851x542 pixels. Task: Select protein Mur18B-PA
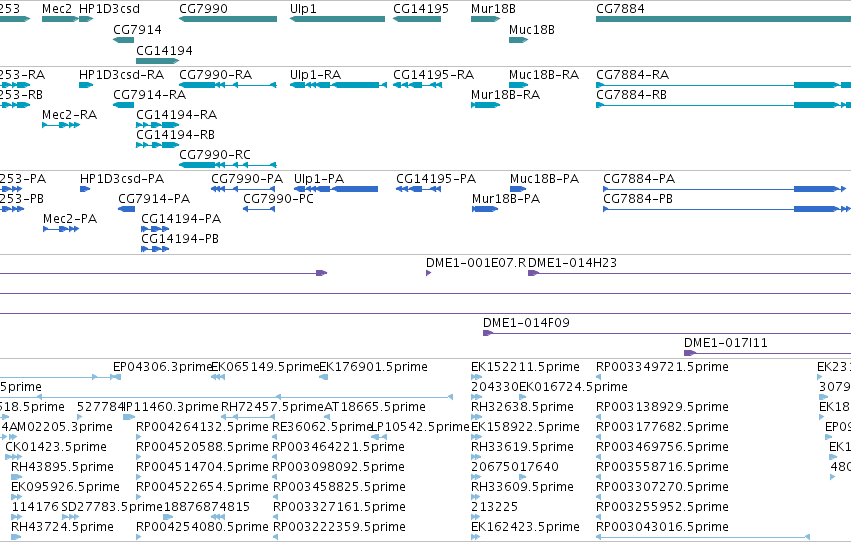click(x=505, y=199)
